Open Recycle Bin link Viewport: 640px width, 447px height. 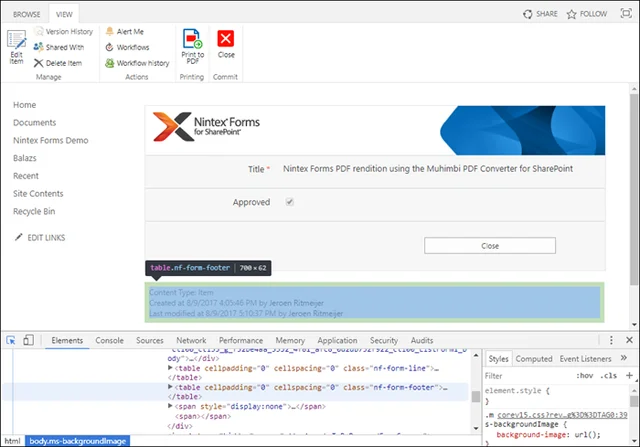[x=34, y=211]
